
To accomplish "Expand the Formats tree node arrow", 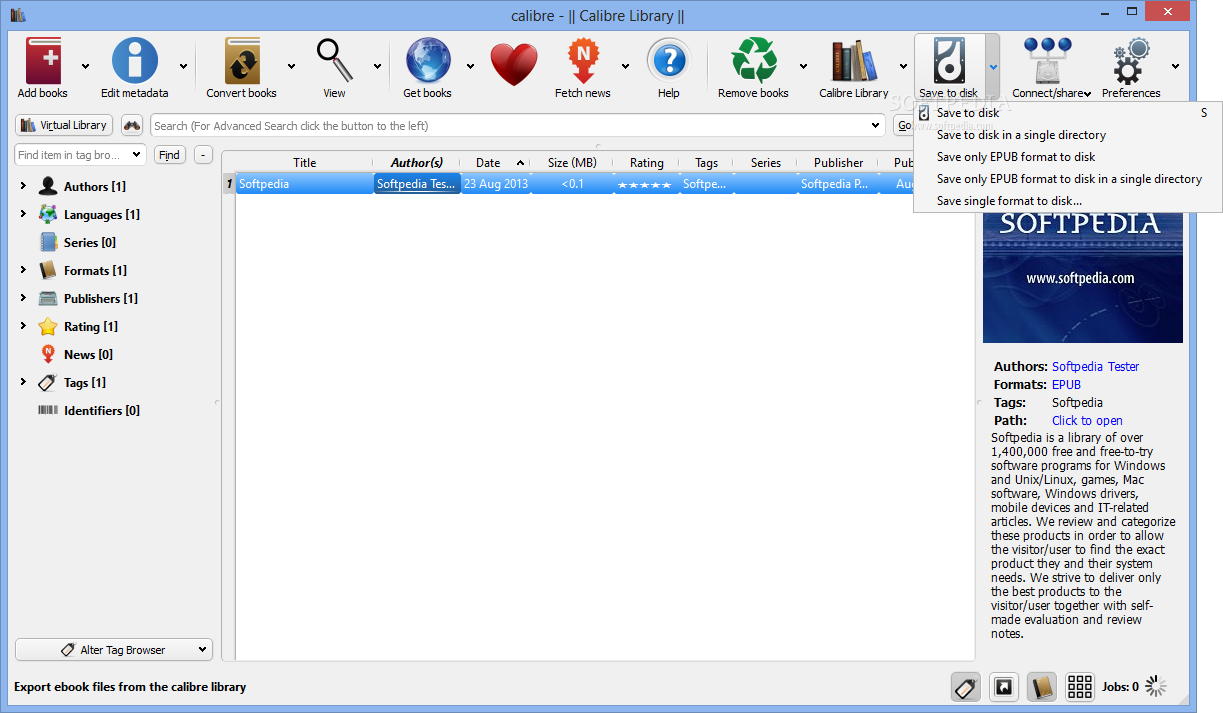I will pyautogui.click(x=23, y=270).
